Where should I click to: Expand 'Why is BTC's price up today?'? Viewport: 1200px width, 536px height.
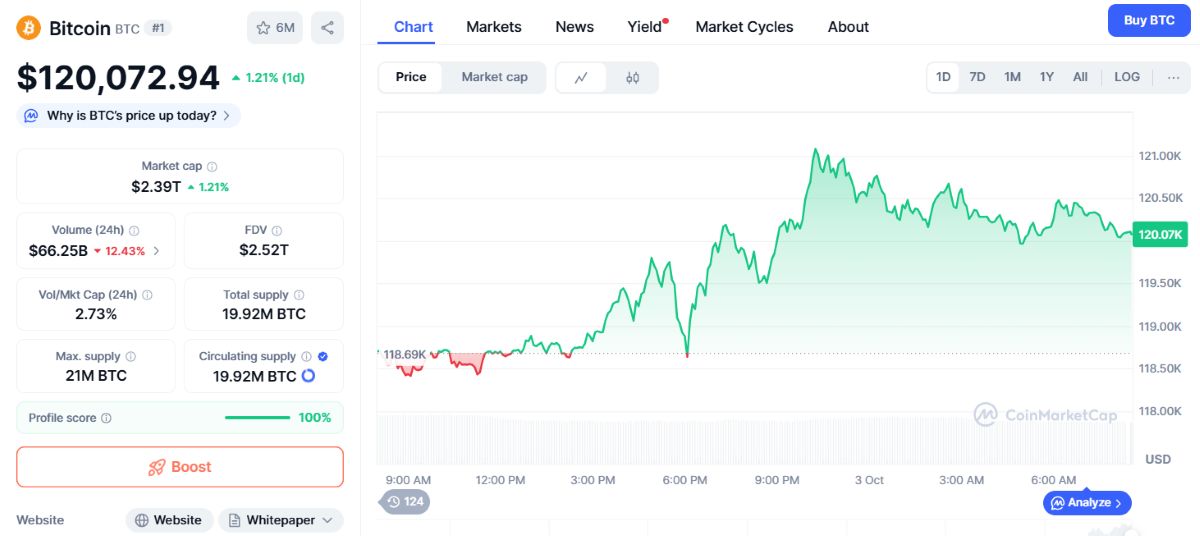[x=129, y=116]
